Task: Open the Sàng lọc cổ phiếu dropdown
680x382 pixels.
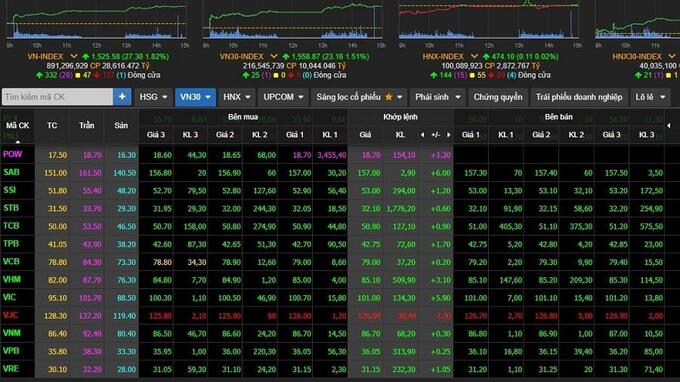Action: click(x=359, y=97)
